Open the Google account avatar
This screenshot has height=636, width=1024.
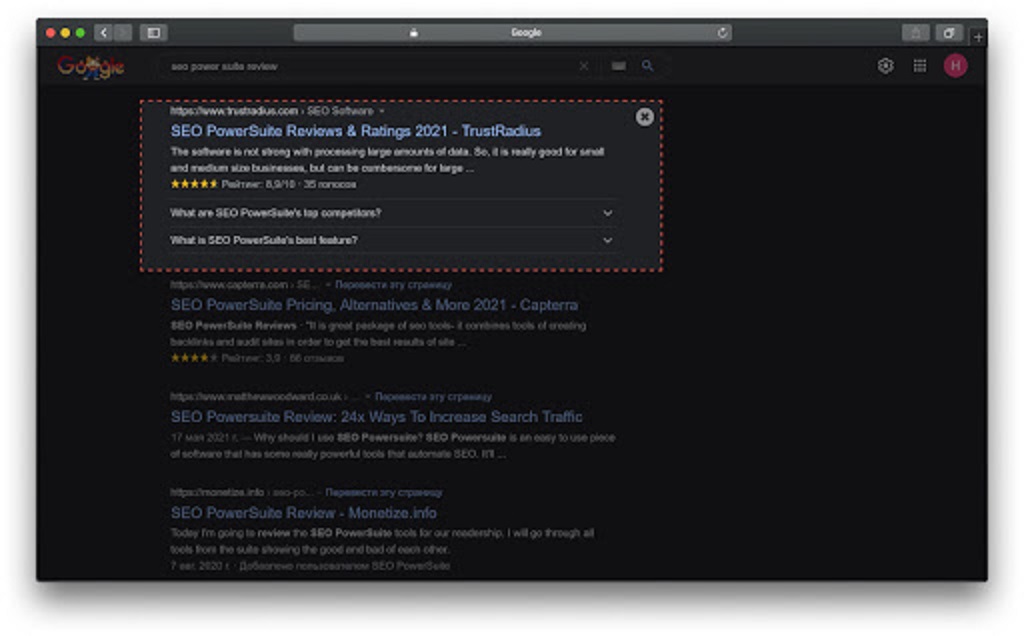click(x=955, y=66)
